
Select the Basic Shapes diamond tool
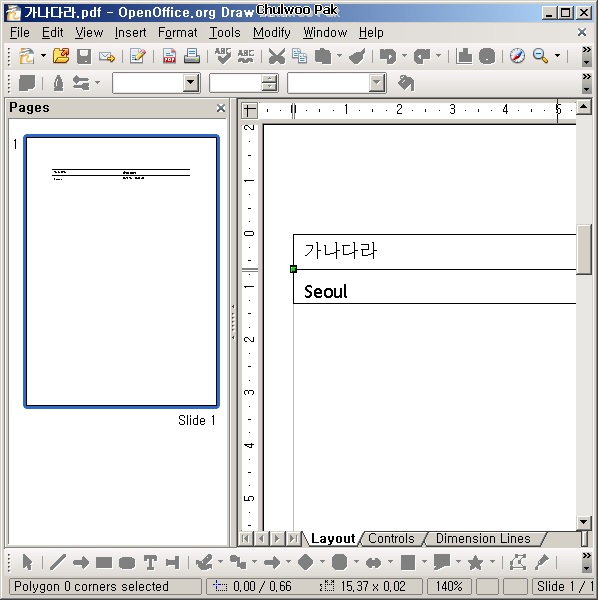point(305,562)
